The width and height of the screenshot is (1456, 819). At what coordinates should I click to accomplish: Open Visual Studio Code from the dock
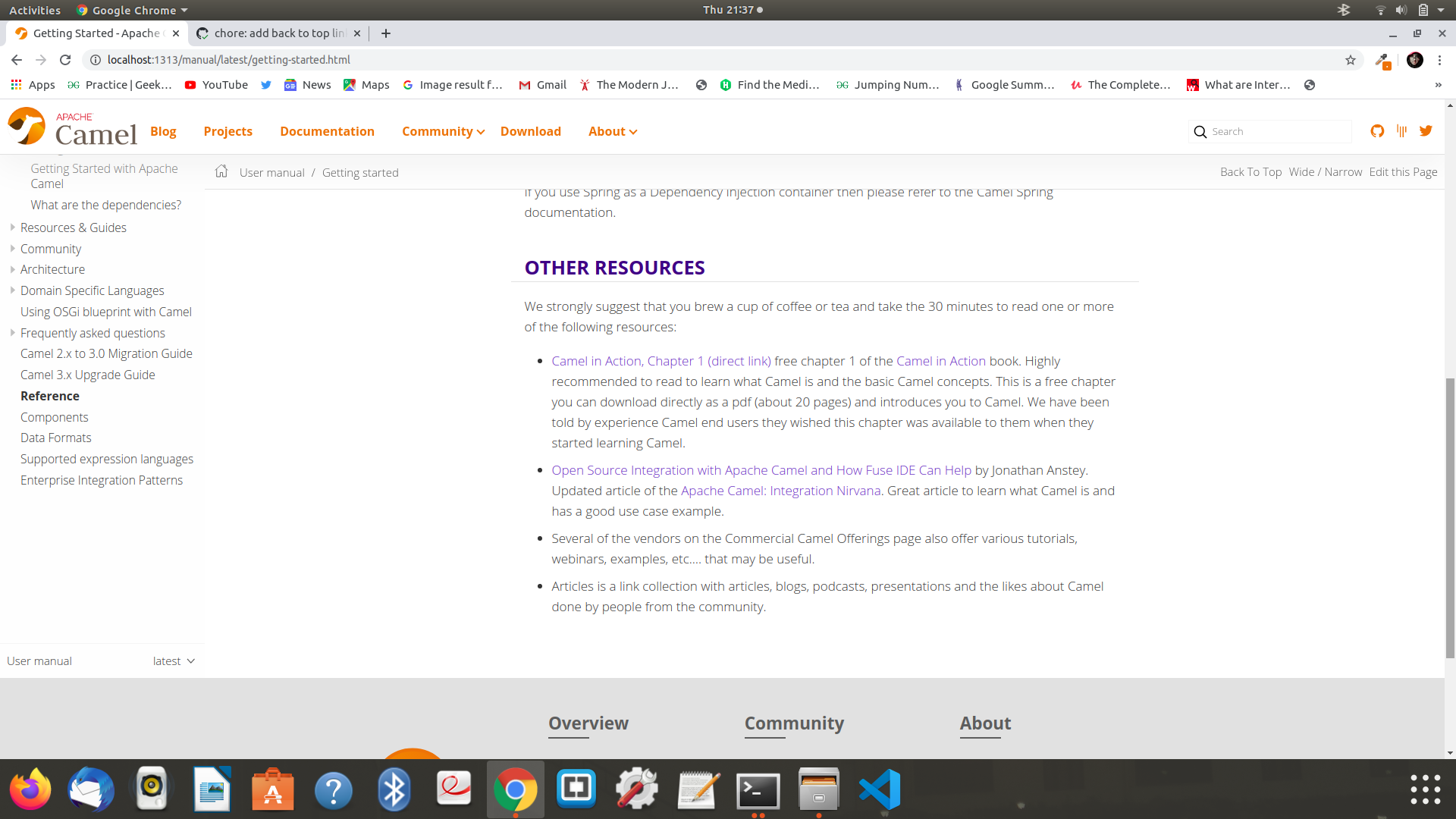(880, 789)
